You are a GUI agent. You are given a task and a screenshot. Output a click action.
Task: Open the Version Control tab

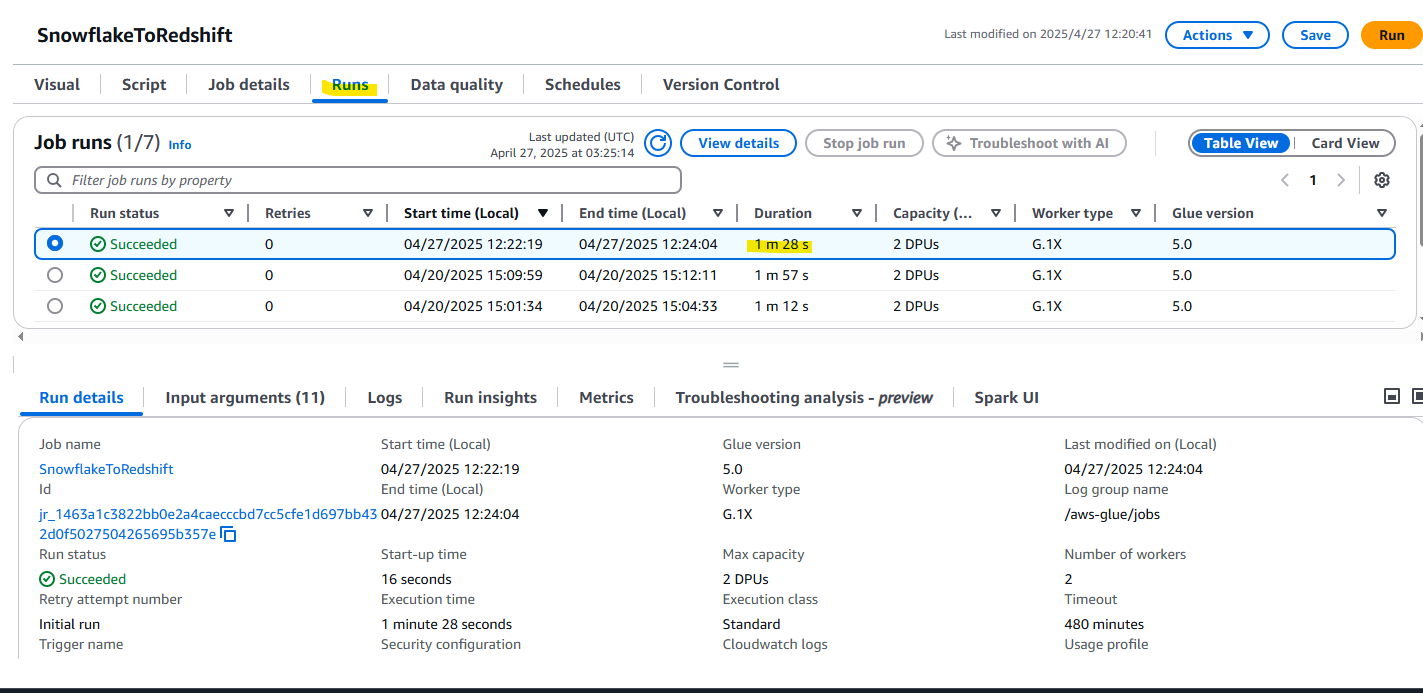point(721,85)
